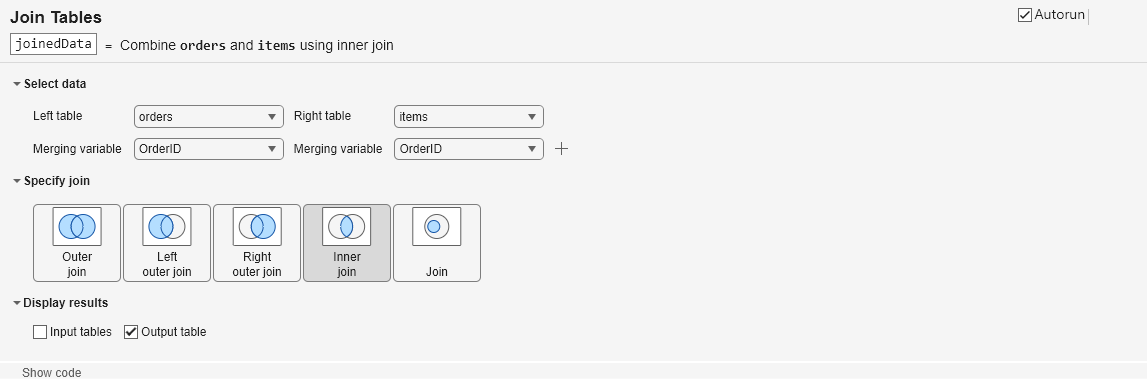
Task: Click the Join Tables title
Action: click(x=56, y=17)
